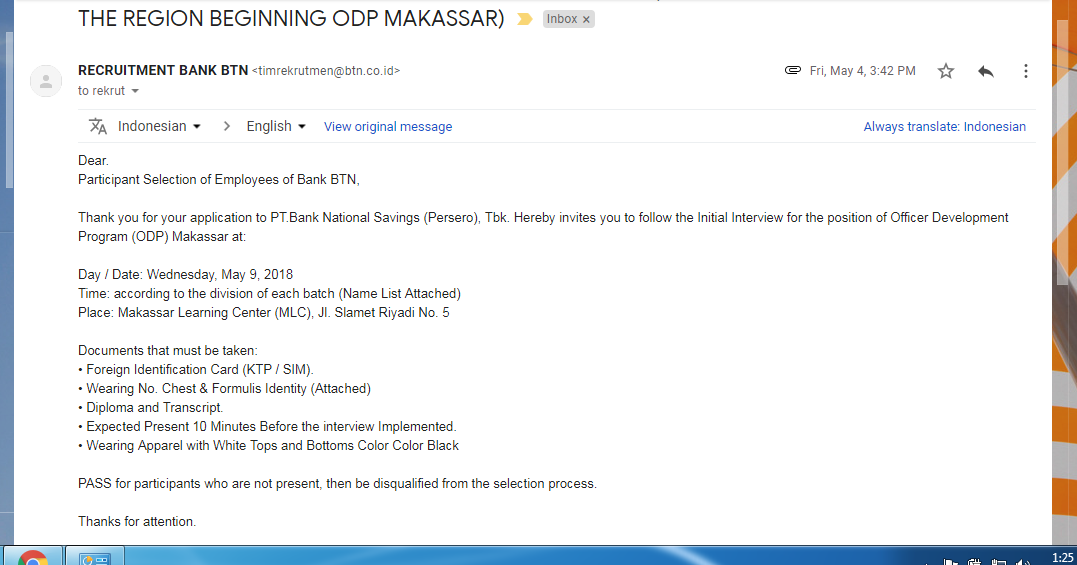This screenshot has height=565, width=1077.
Task: Click the line 'Time: according to the division of each batch'
Action: [x=269, y=293]
